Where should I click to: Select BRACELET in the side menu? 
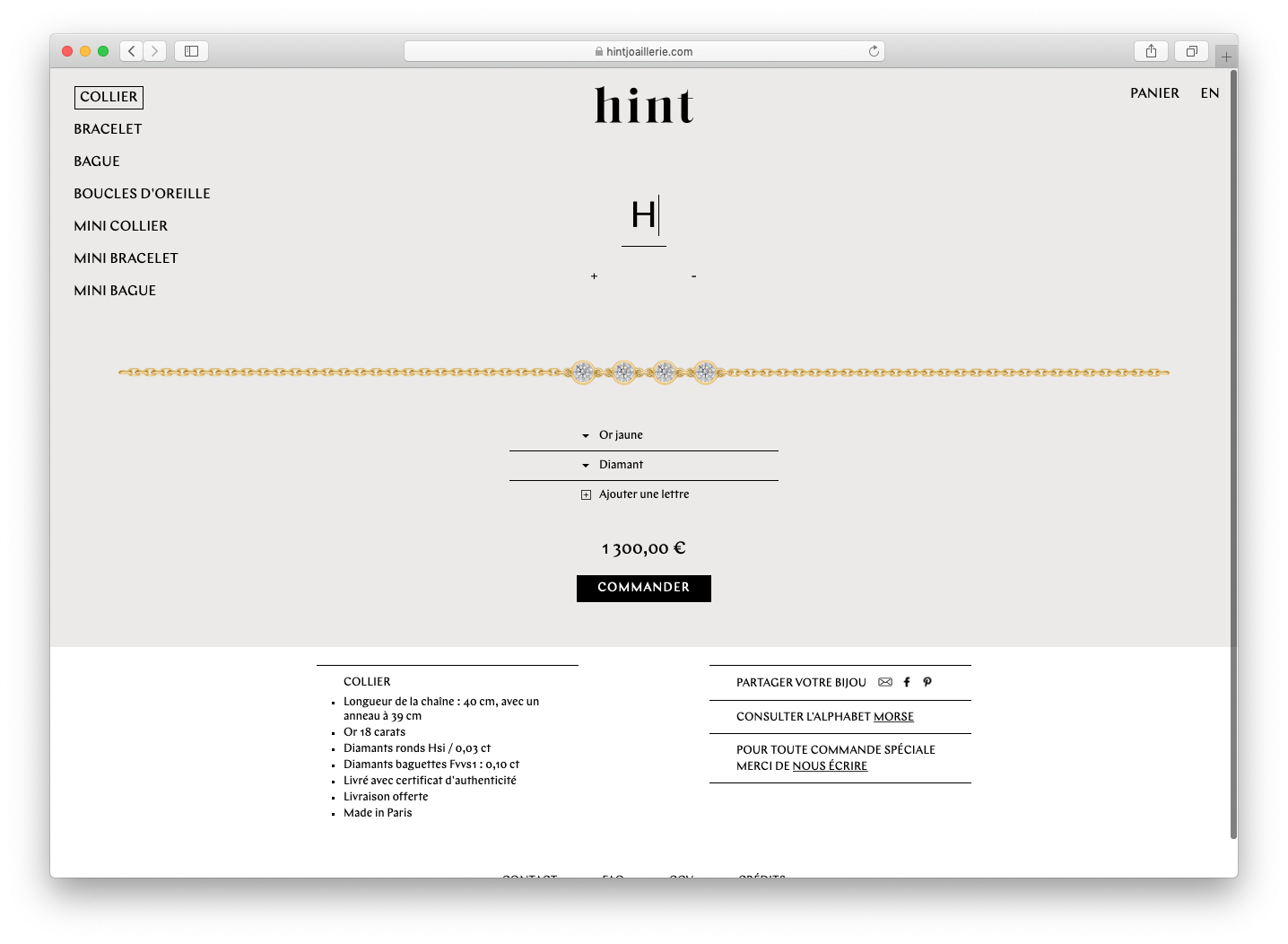pyautogui.click(x=108, y=129)
